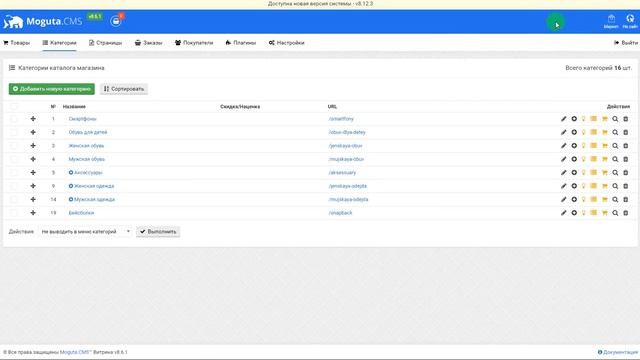Image resolution: width=640 pixels, height=360 pixels.
Task: Click the Moguta.CMS logo
Action: [42, 21]
